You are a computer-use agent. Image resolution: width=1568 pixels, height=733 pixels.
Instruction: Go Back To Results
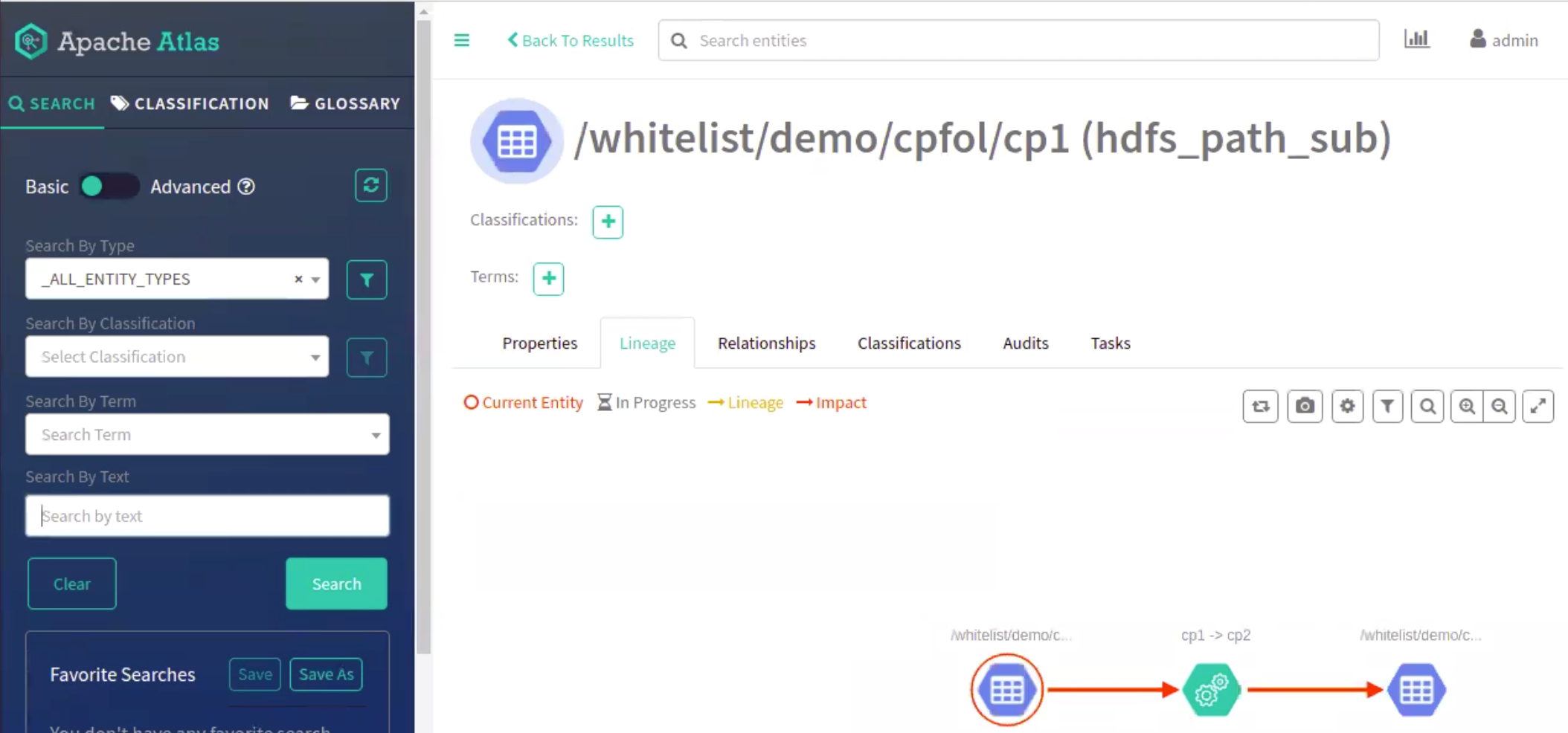(571, 40)
